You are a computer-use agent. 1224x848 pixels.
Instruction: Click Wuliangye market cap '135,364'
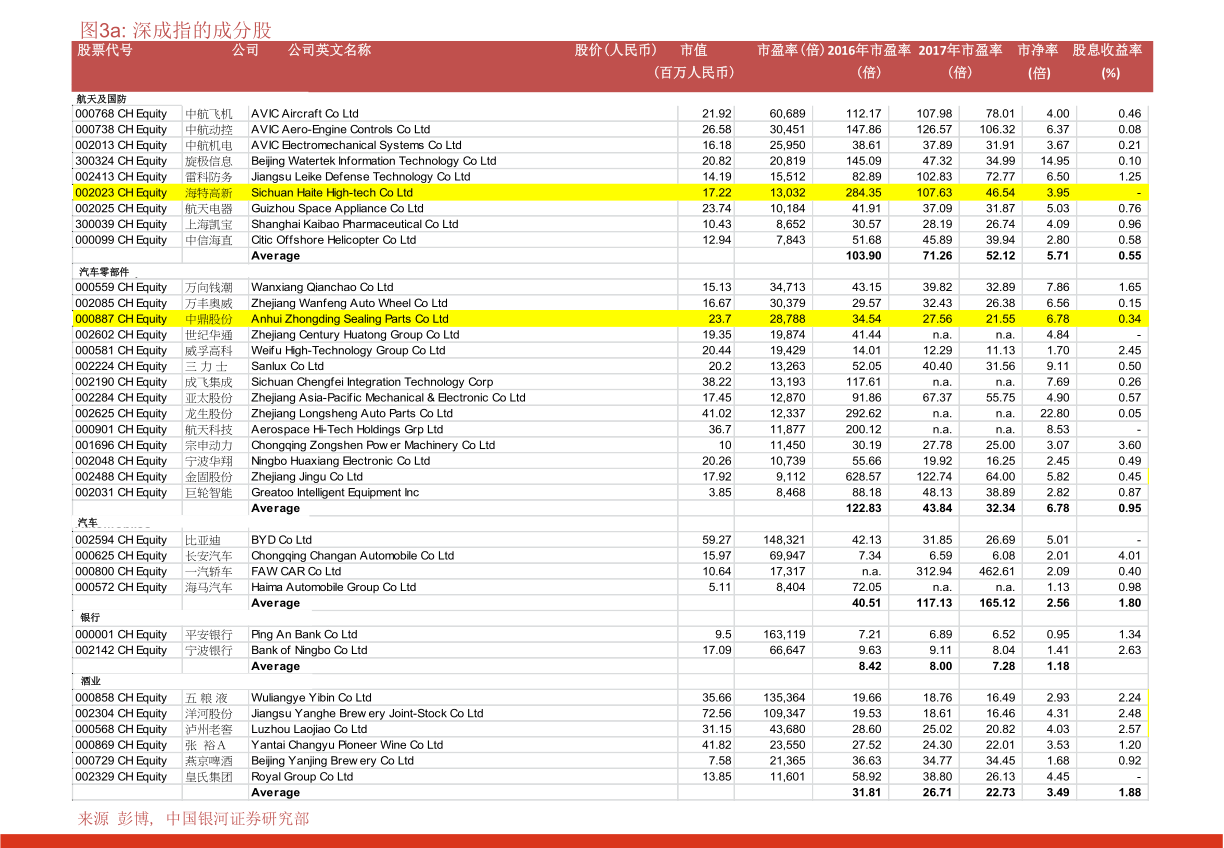tap(784, 698)
